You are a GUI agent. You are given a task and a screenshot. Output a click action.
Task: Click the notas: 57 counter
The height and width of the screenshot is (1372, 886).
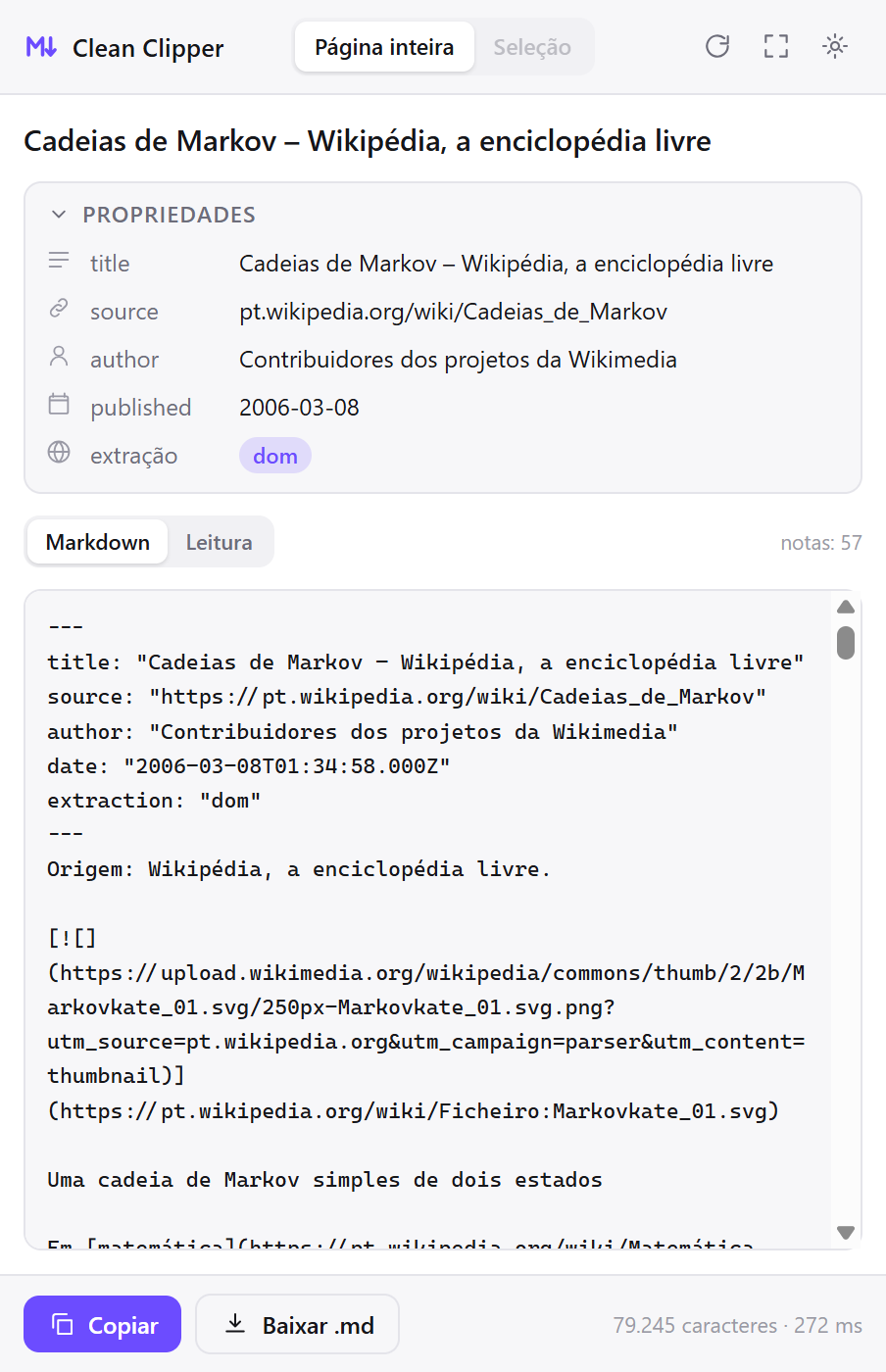coord(821,543)
